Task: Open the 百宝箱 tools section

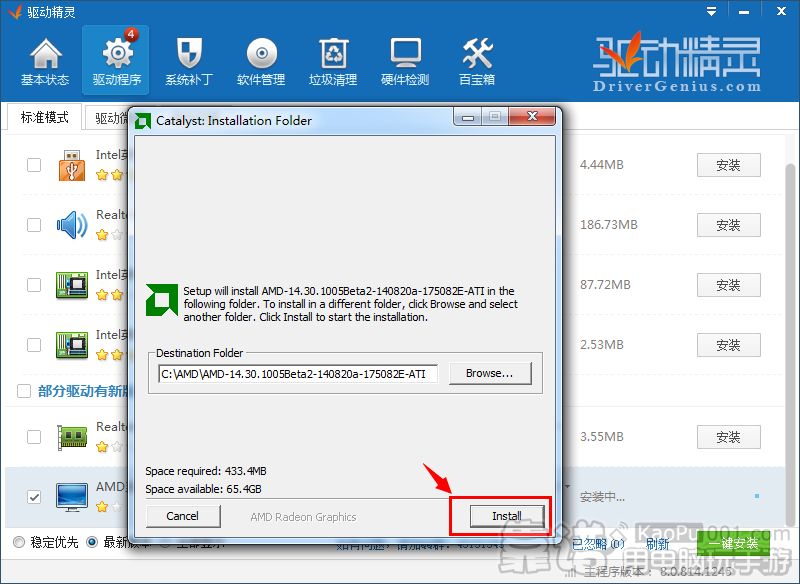Action: coord(477,61)
